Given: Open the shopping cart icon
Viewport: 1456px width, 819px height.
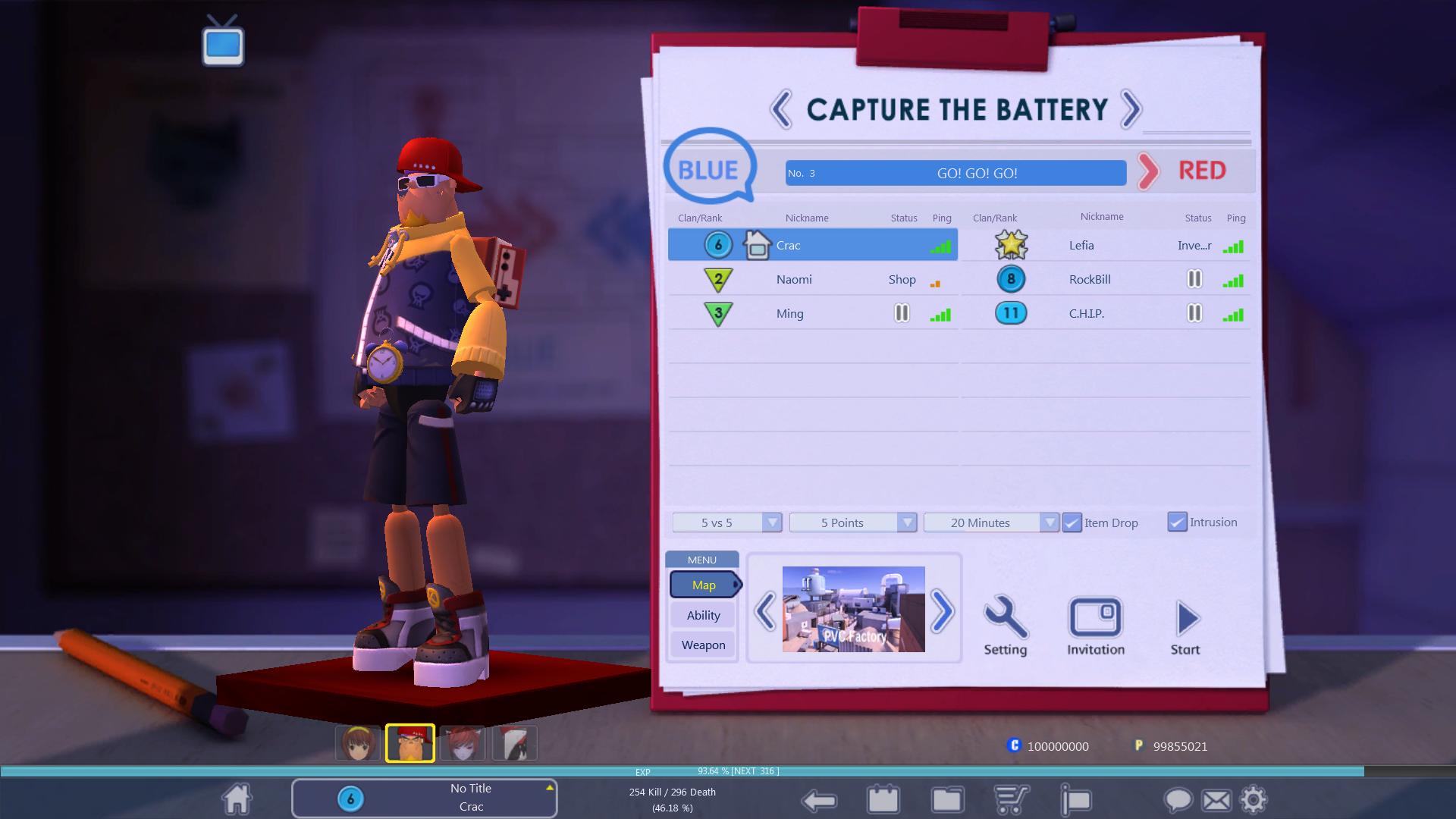Looking at the screenshot, I should [x=1012, y=799].
